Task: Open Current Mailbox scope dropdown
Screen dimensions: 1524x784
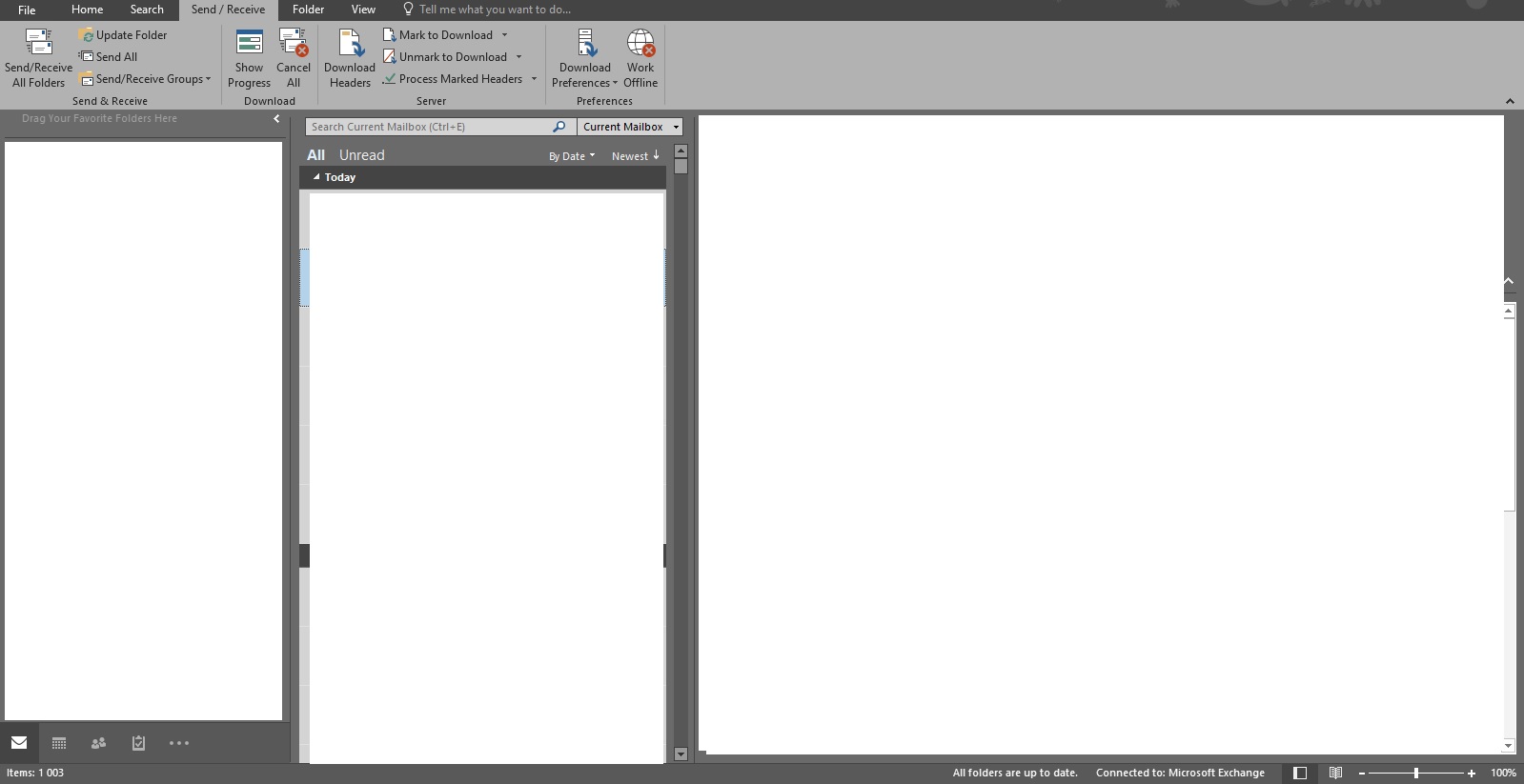Action: pyautogui.click(x=630, y=127)
